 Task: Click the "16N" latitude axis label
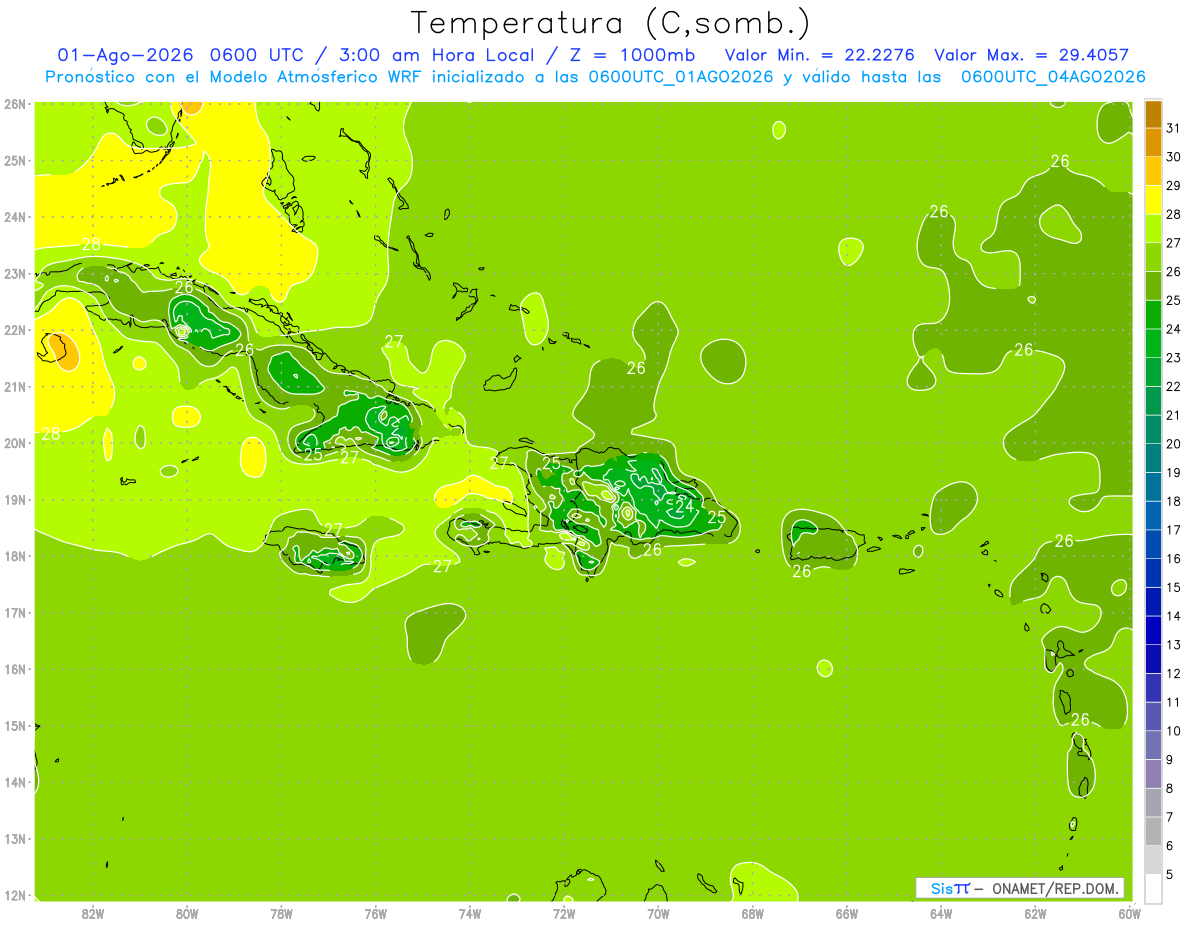pos(15,669)
